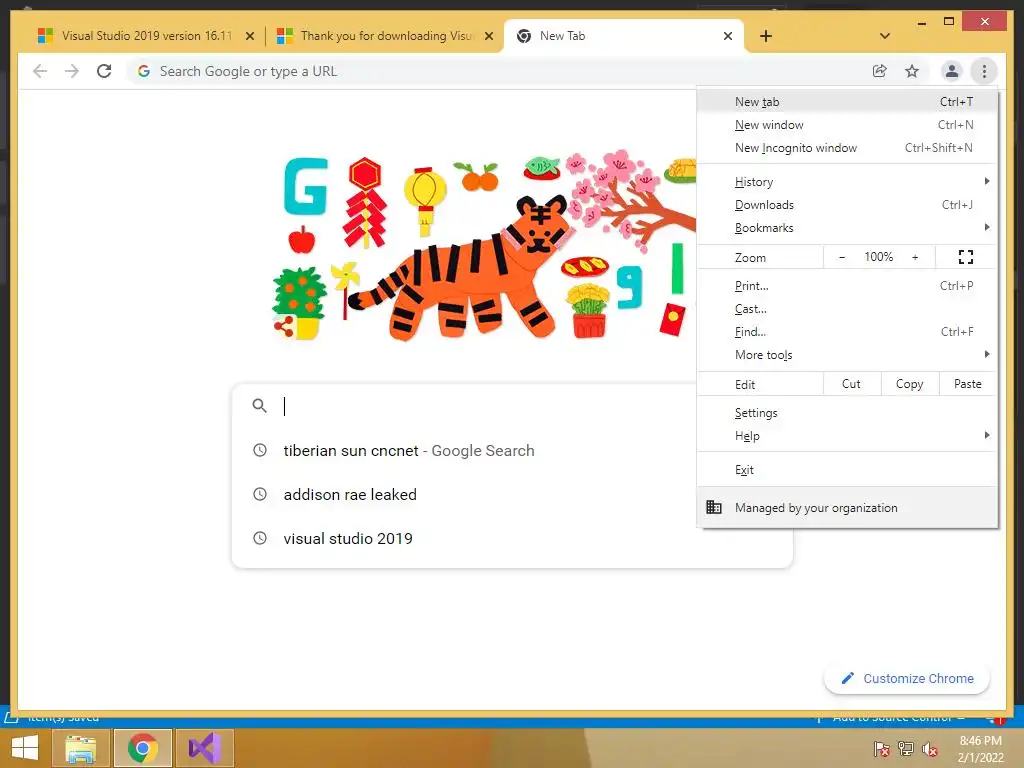Expand the Bookmarks submenu

click(847, 227)
